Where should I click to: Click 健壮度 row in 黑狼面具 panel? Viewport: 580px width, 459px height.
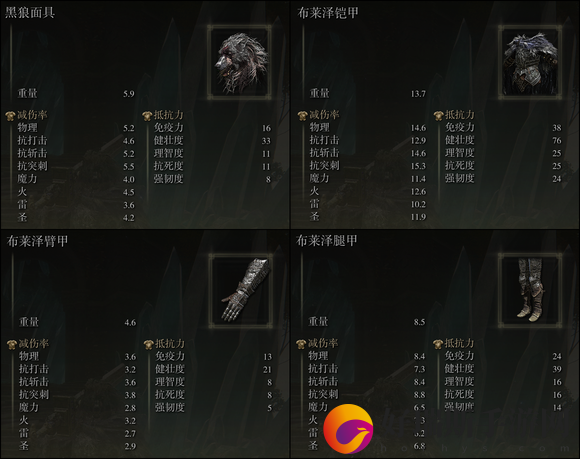tap(212, 141)
